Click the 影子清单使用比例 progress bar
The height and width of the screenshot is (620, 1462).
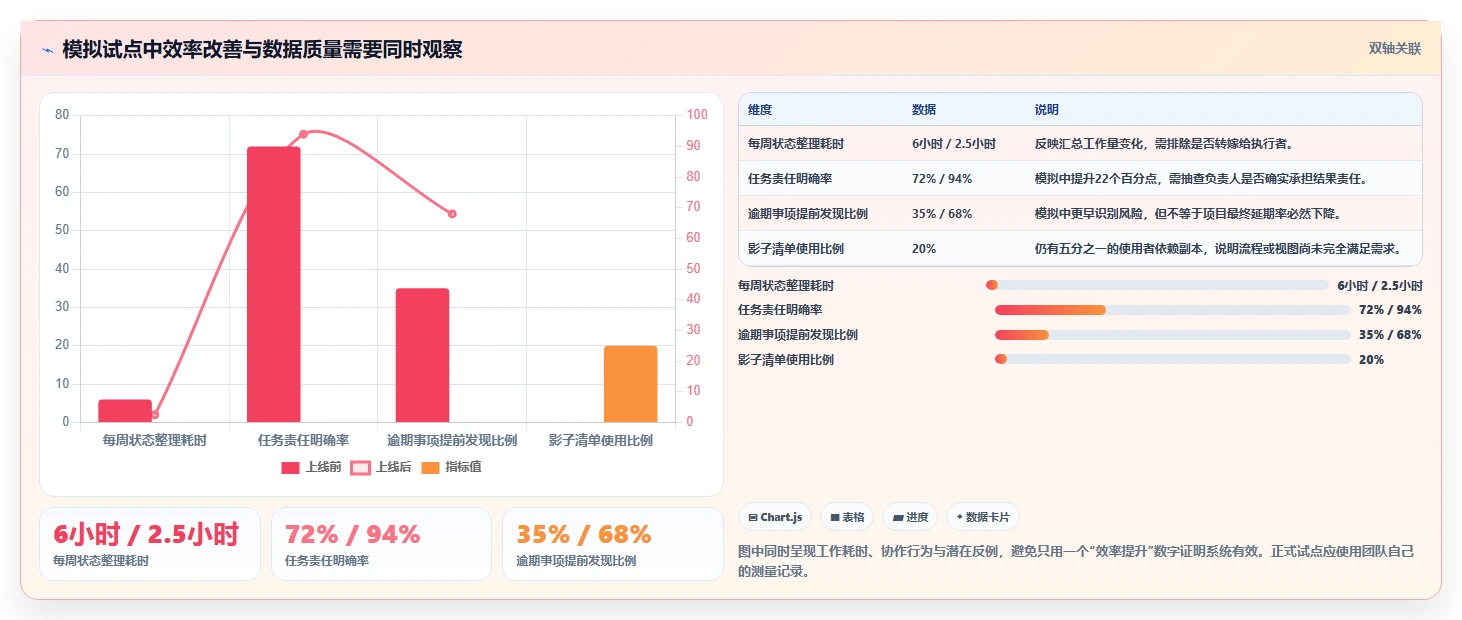coord(1172,359)
